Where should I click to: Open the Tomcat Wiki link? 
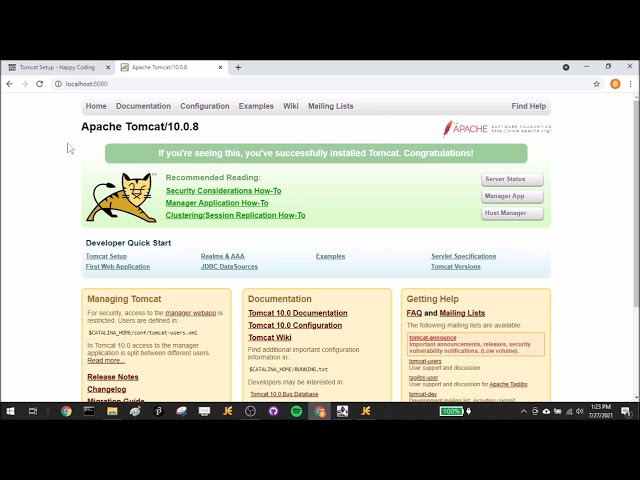[269, 338]
